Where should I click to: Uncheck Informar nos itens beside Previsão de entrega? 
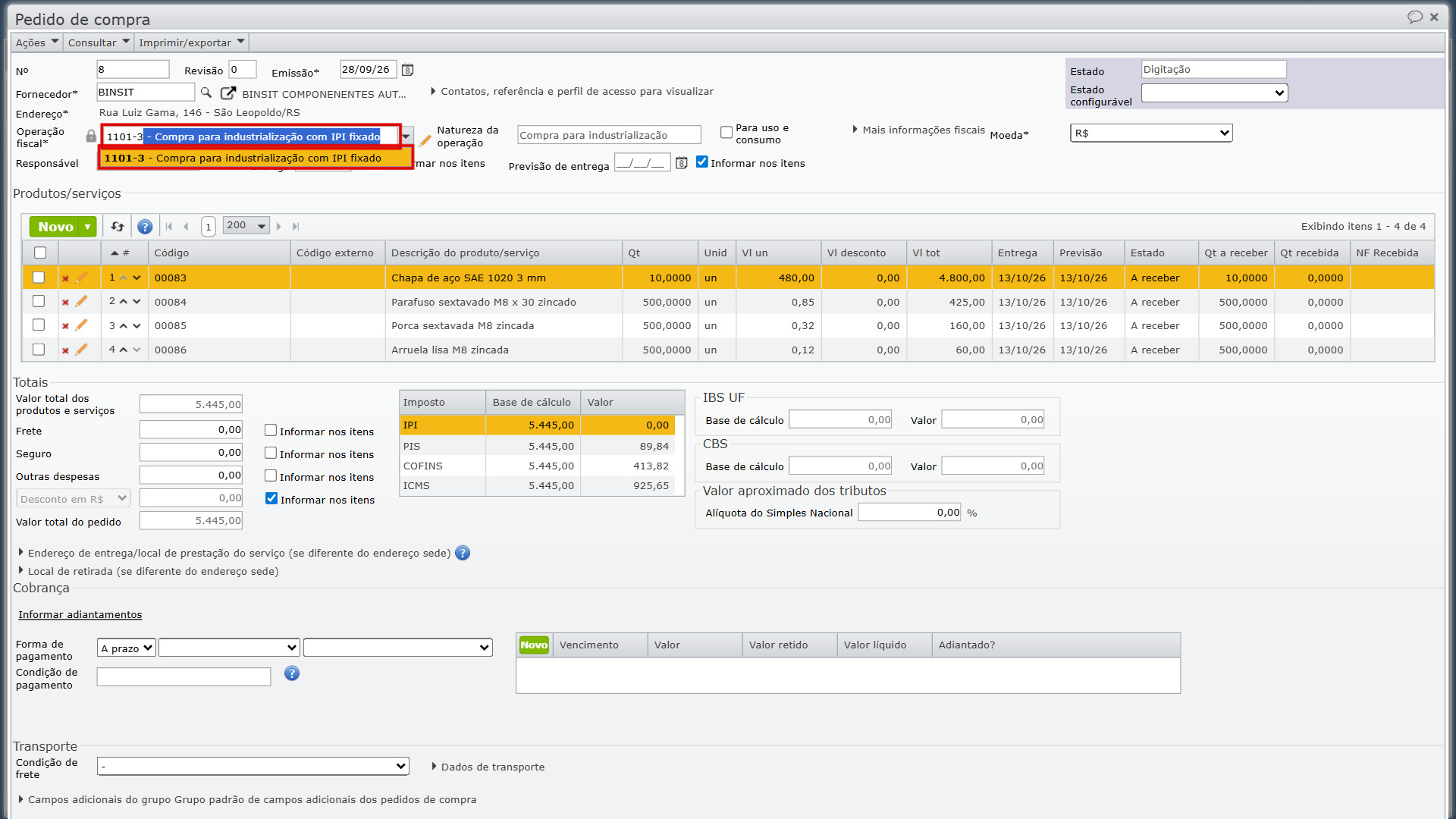tap(702, 162)
